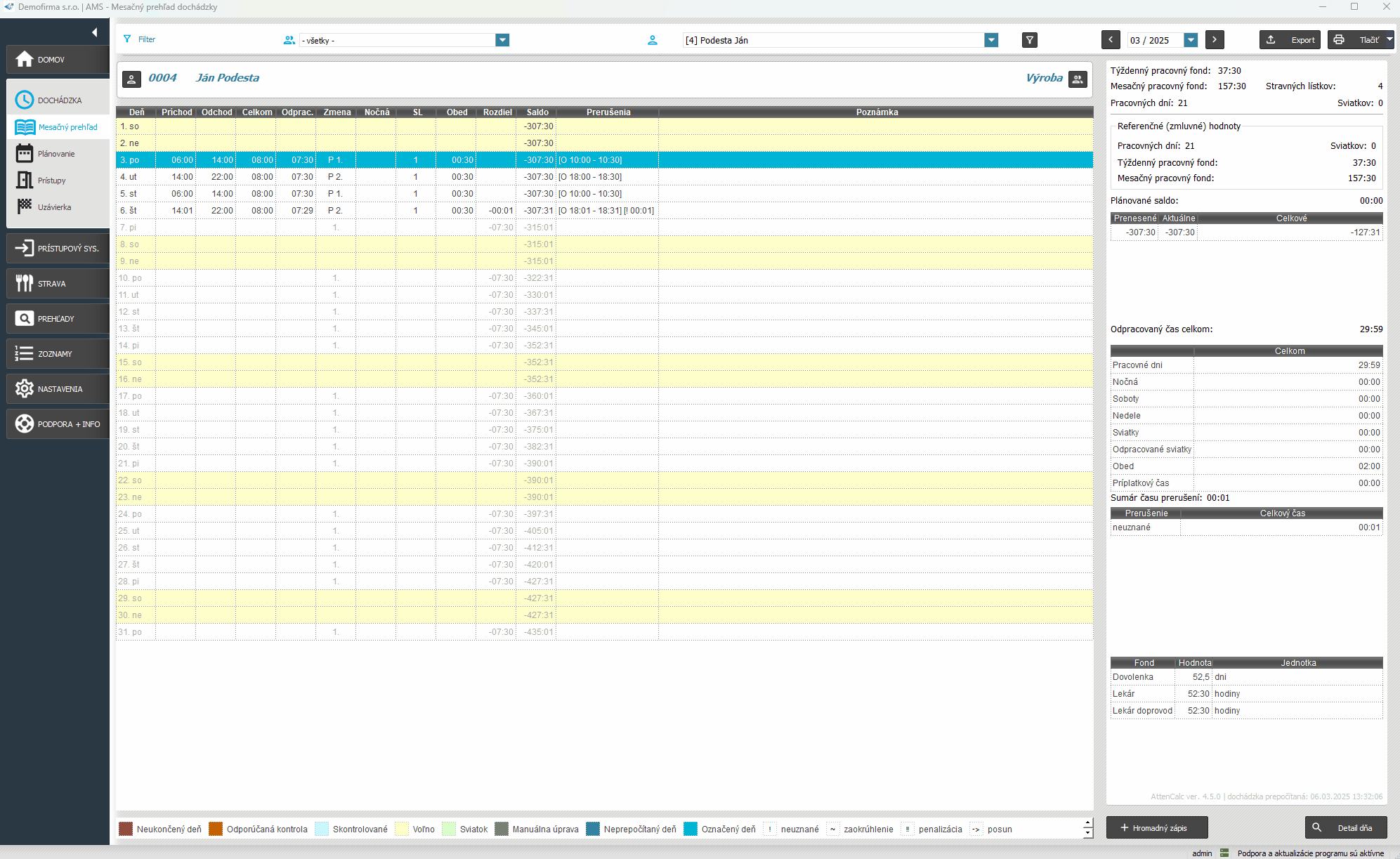The width and height of the screenshot is (1400, 859).
Task: Click person icon beside employee number 0004
Action: click(131, 79)
